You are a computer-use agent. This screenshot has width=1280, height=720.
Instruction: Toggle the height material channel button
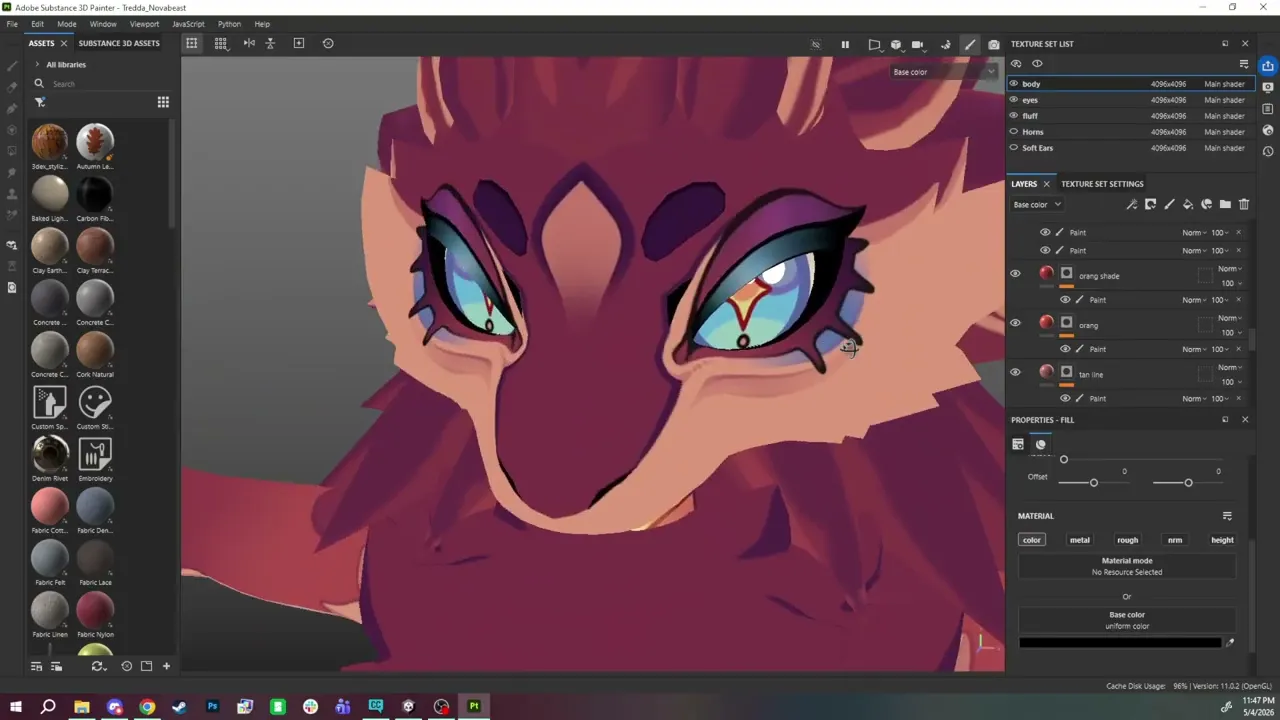tap(1222, 540)
